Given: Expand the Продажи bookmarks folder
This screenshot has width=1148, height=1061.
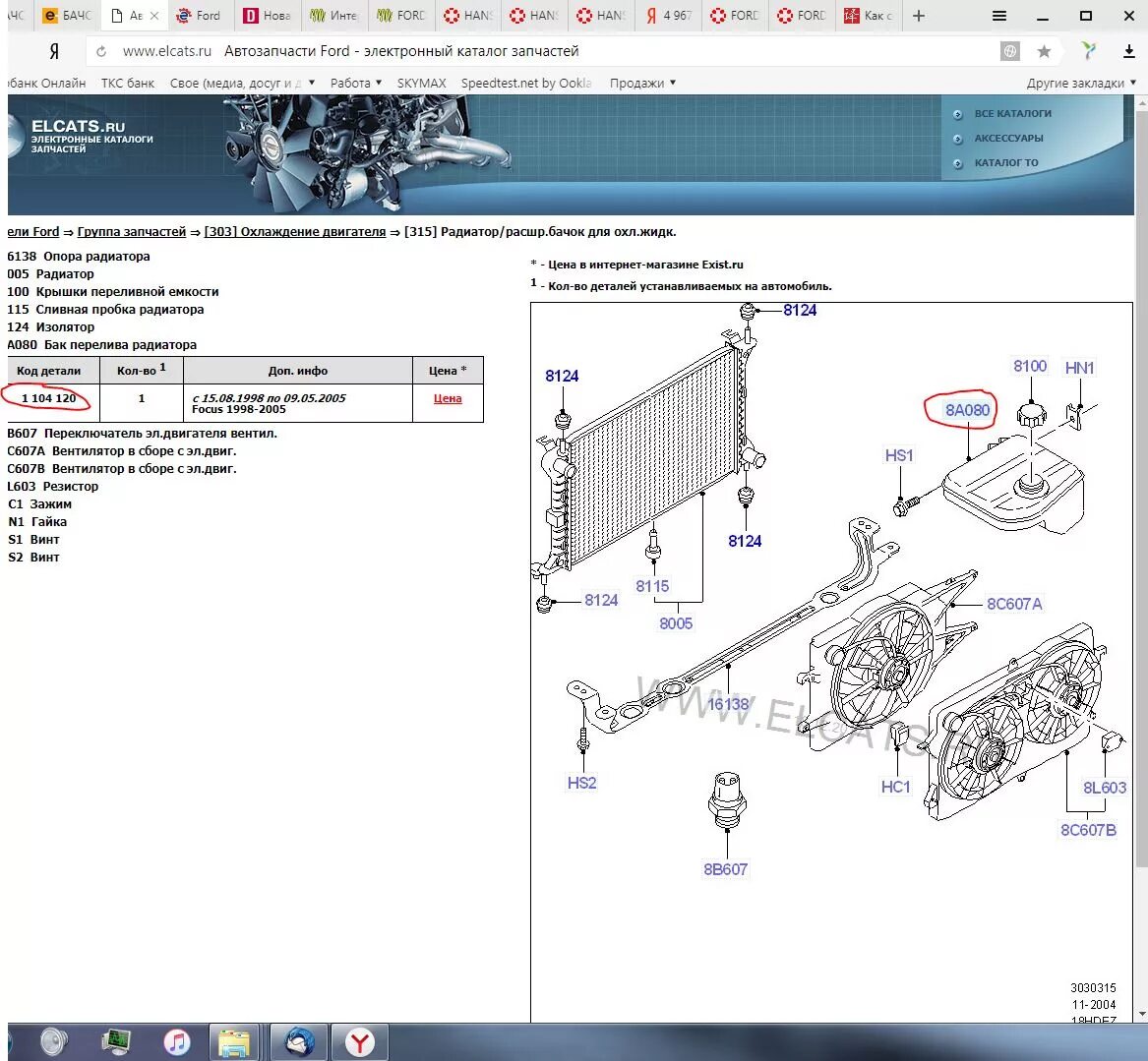Looking at the screenshot, I should tap(642, 84).
